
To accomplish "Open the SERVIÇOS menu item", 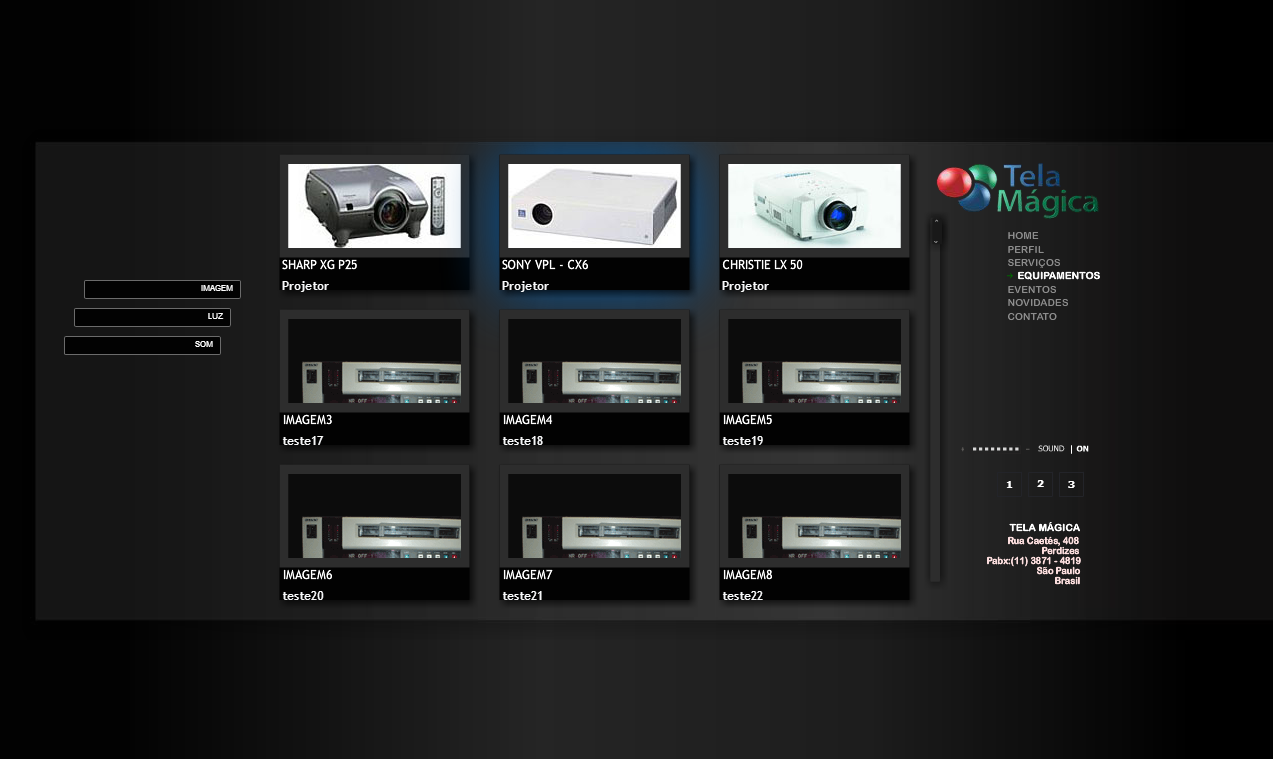I will click(x=1034, y=263).
